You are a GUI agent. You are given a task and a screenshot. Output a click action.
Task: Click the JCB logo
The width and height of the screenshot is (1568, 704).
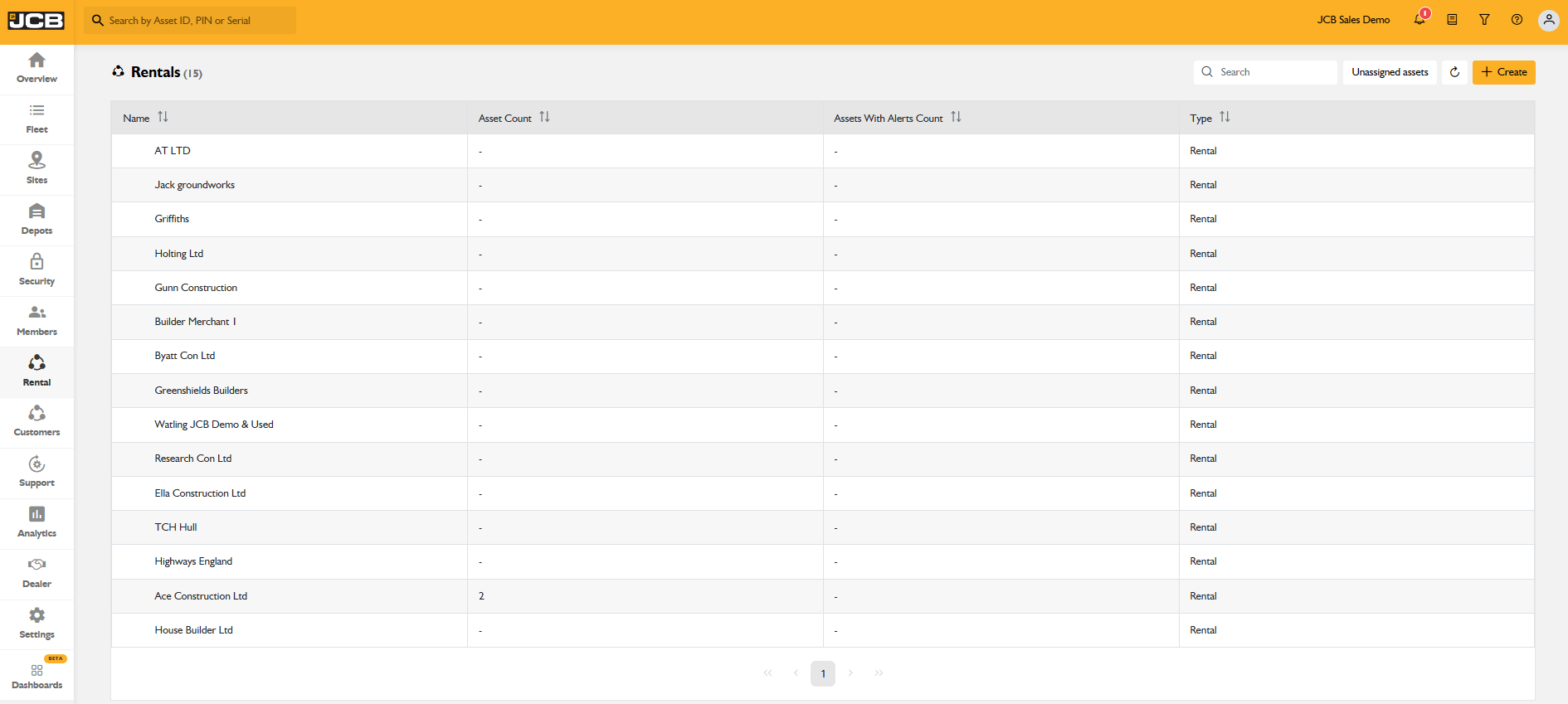tap(37, 20)
